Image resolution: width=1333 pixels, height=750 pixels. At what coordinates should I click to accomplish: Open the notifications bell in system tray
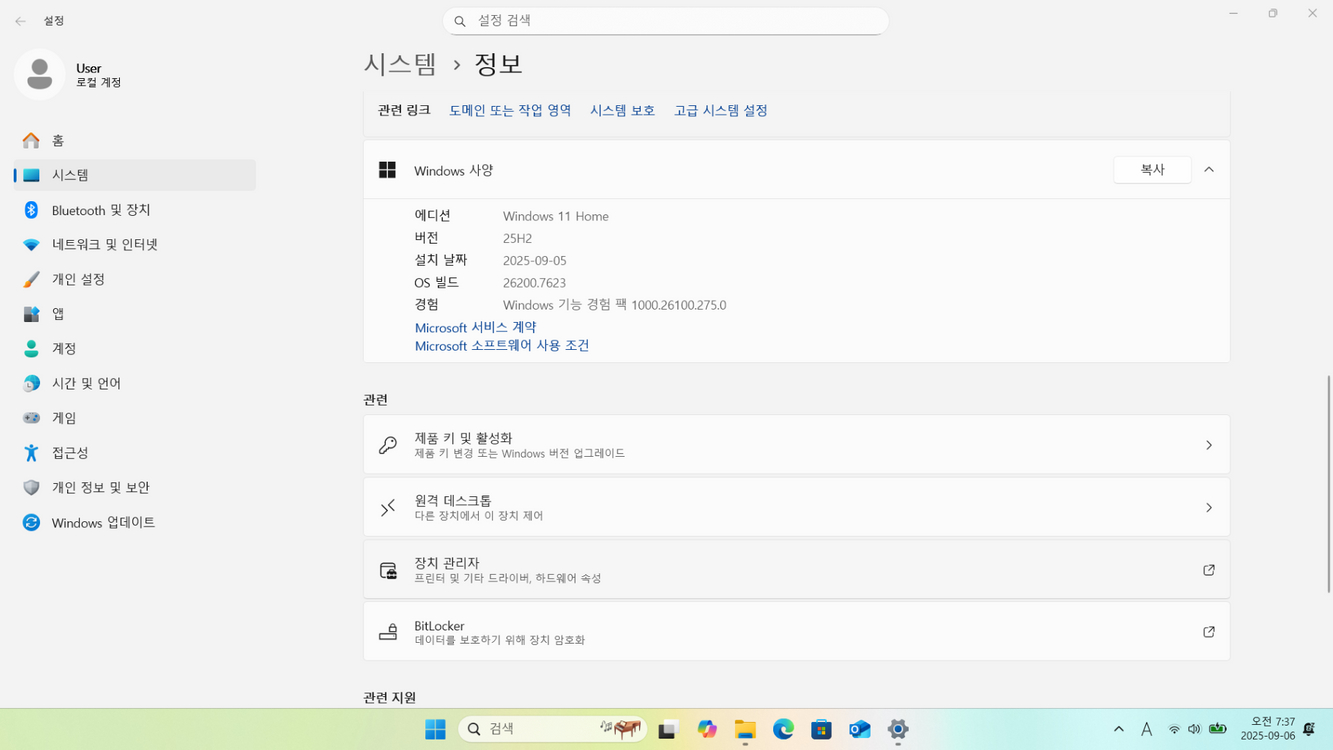[x=1309, y=729]
